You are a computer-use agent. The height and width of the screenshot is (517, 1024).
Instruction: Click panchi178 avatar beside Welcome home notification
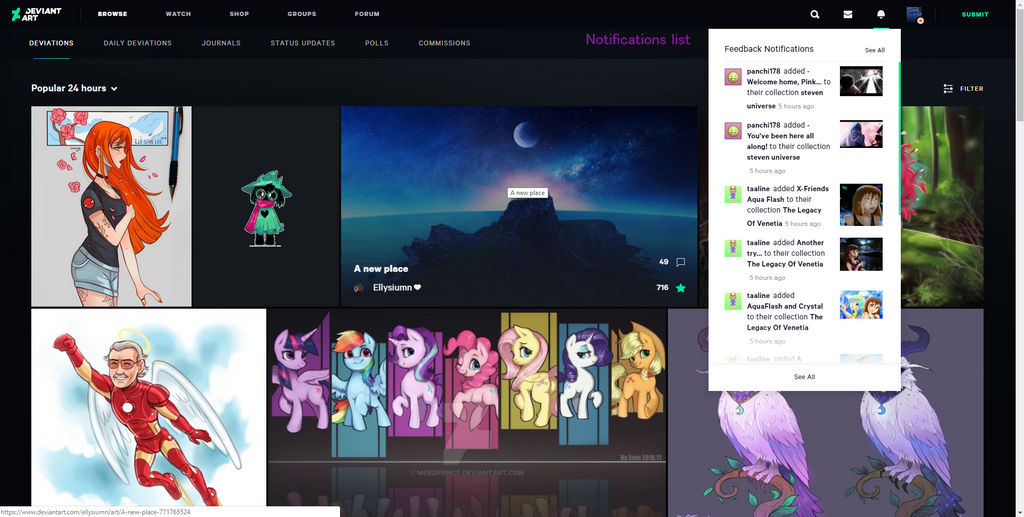733,77
